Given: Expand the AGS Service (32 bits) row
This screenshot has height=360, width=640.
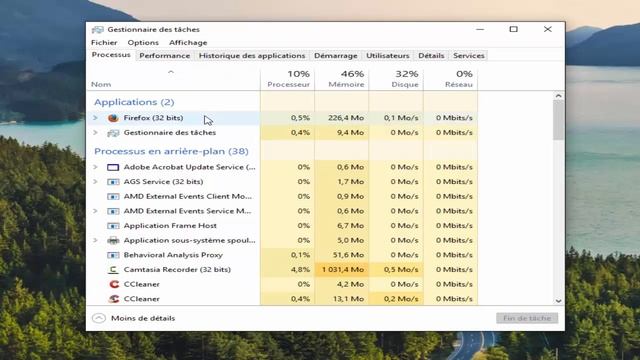Looking at the screenshot, I should click(x=95, y=182).
